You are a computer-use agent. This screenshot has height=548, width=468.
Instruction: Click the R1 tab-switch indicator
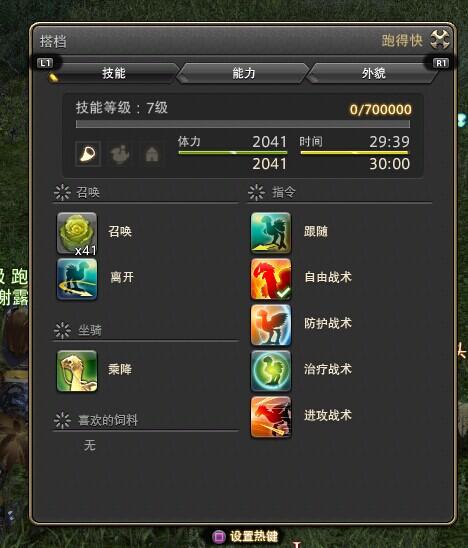click(x=441, y=63)
